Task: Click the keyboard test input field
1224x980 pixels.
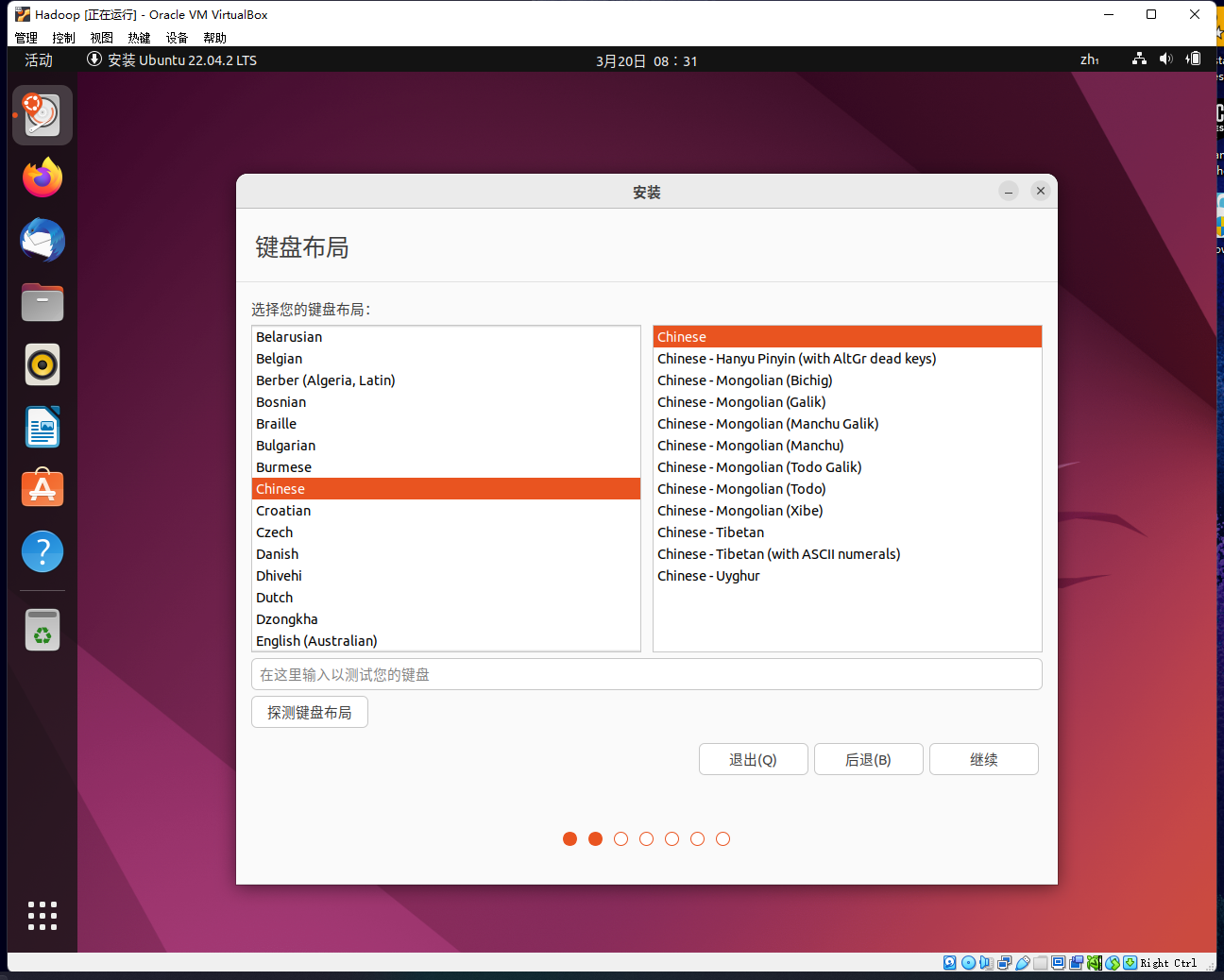Action: tap(647, 674)
